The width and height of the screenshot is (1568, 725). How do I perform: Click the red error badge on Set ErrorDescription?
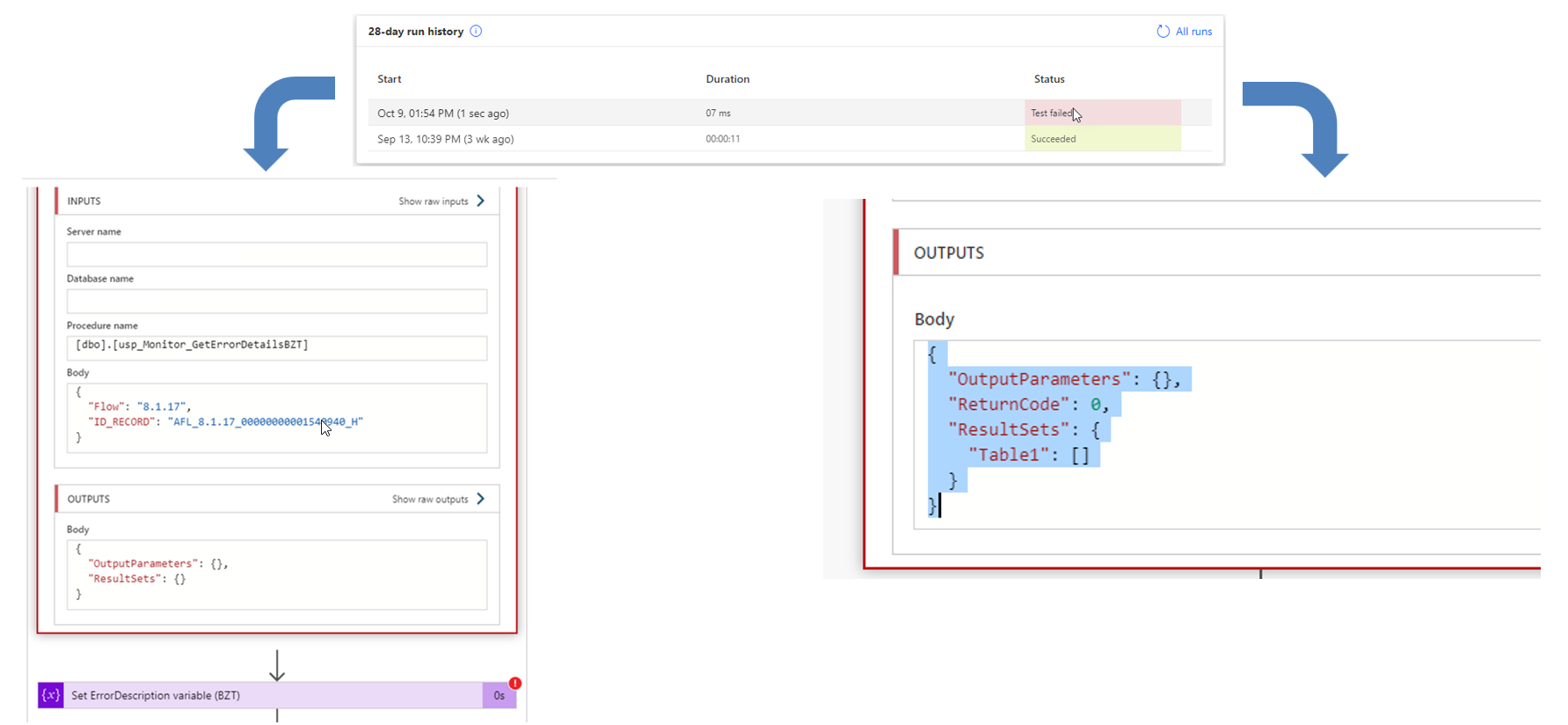[515, 683]
